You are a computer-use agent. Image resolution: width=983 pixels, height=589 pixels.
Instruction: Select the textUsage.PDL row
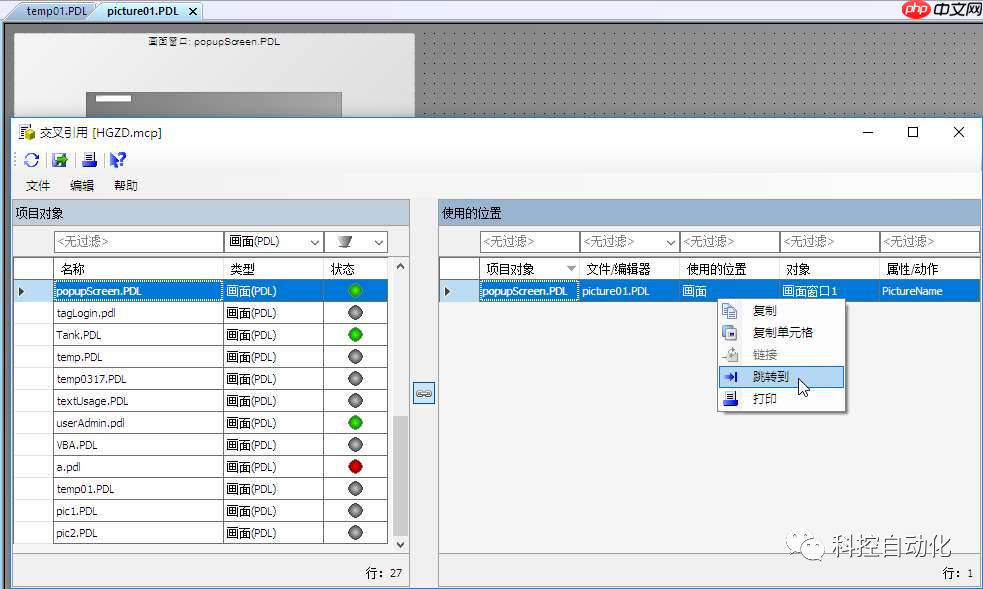pos(201,401)
